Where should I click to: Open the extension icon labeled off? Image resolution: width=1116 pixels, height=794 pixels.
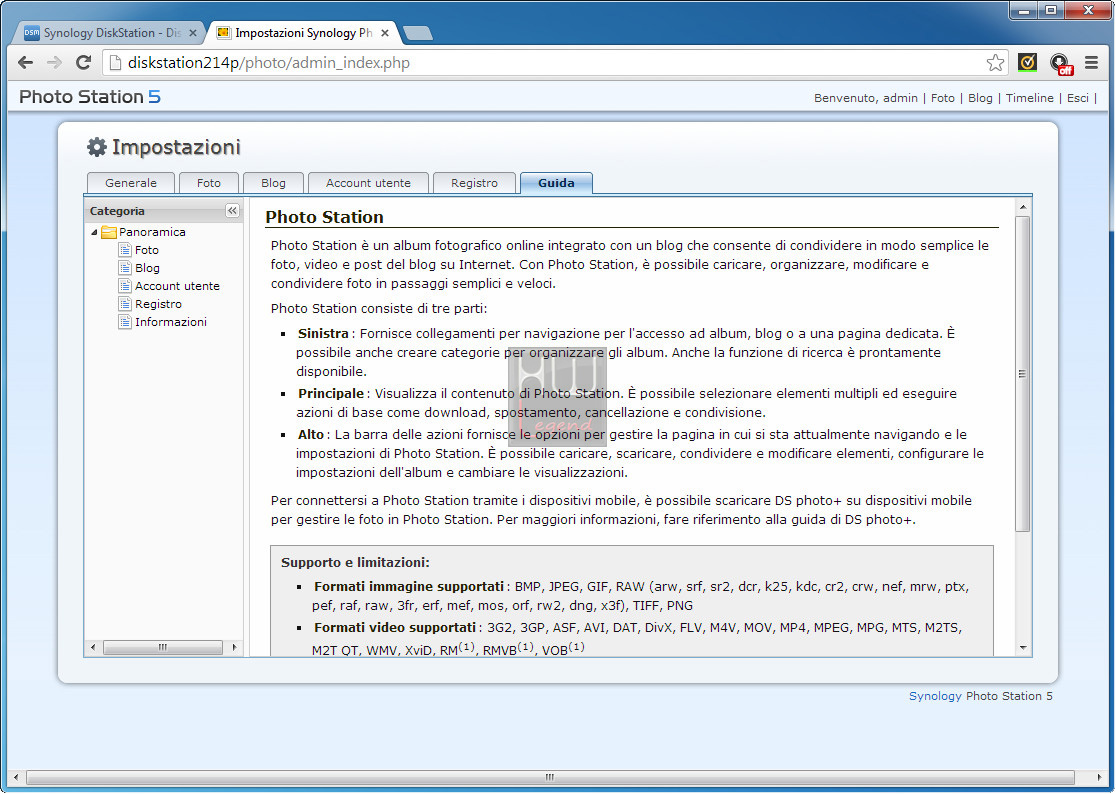1061,63
